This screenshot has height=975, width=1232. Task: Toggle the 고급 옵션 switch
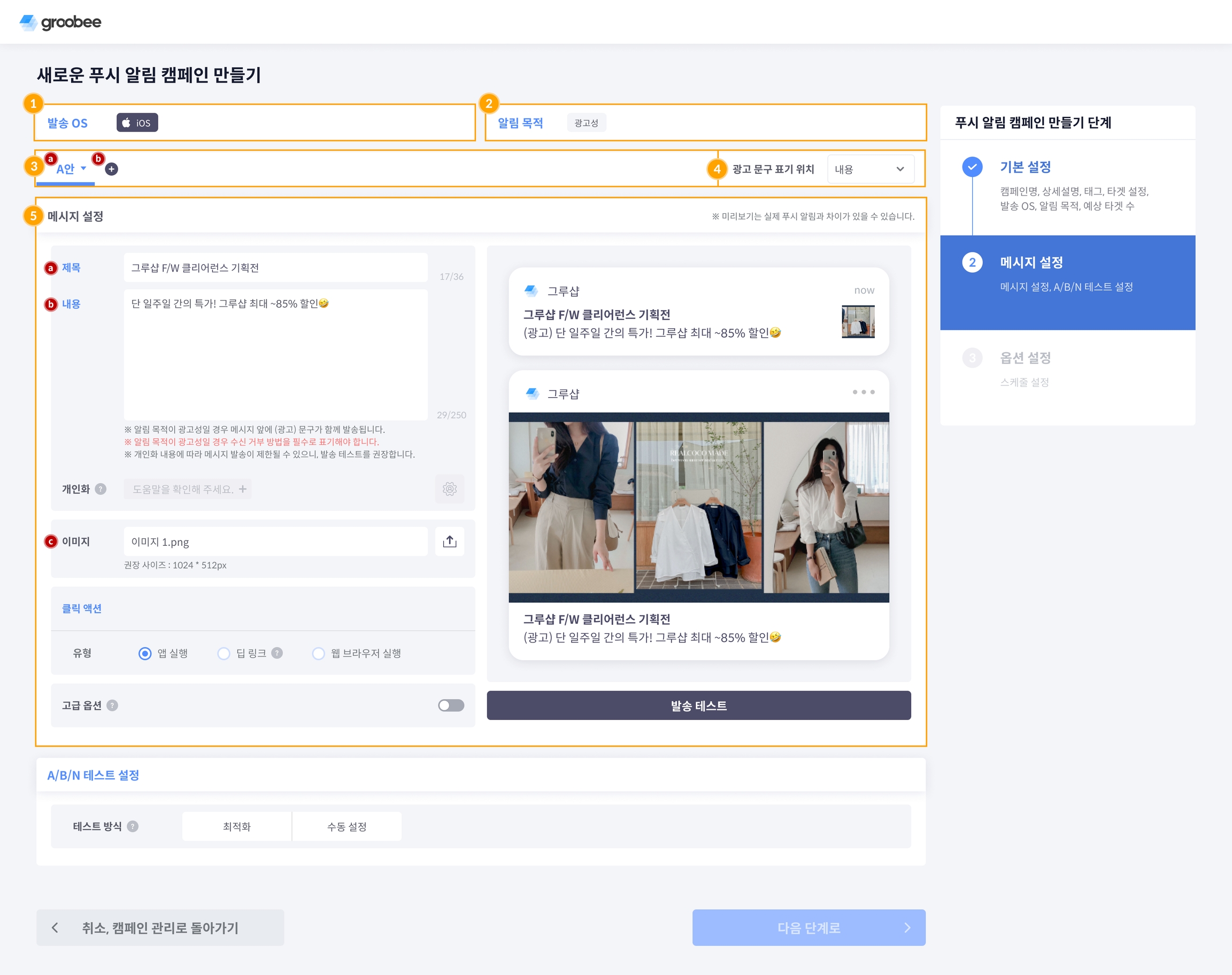(451, 706)
